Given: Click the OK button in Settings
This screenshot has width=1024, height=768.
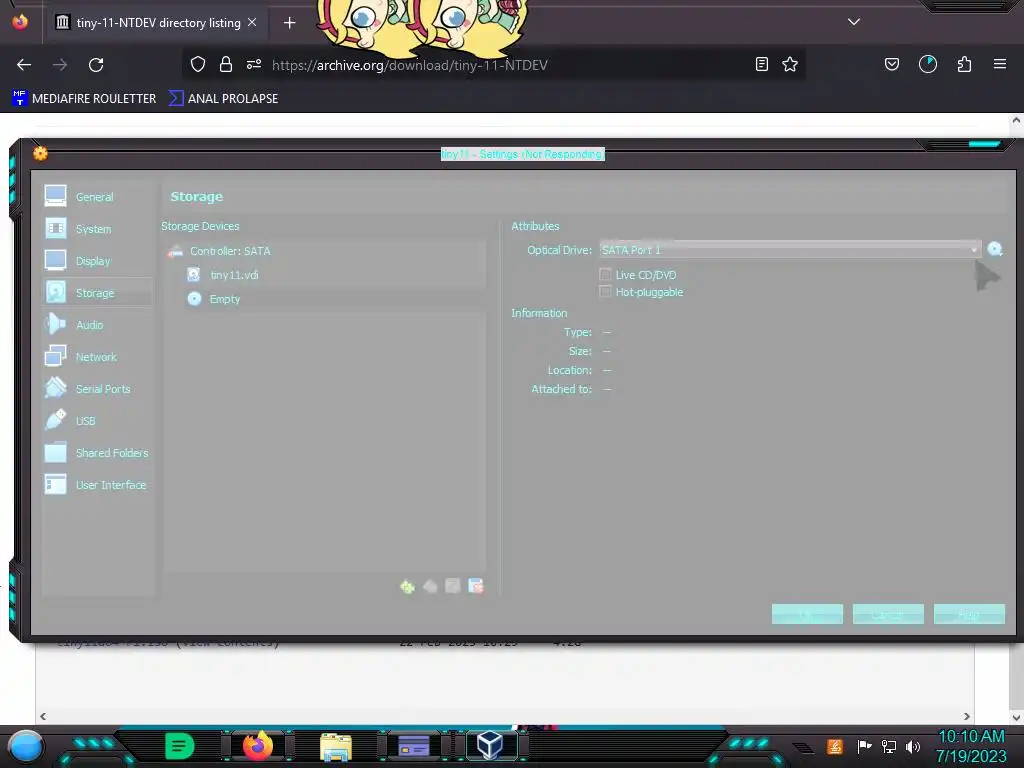Looking at the screenshot, I should click(x=807, y=614).
